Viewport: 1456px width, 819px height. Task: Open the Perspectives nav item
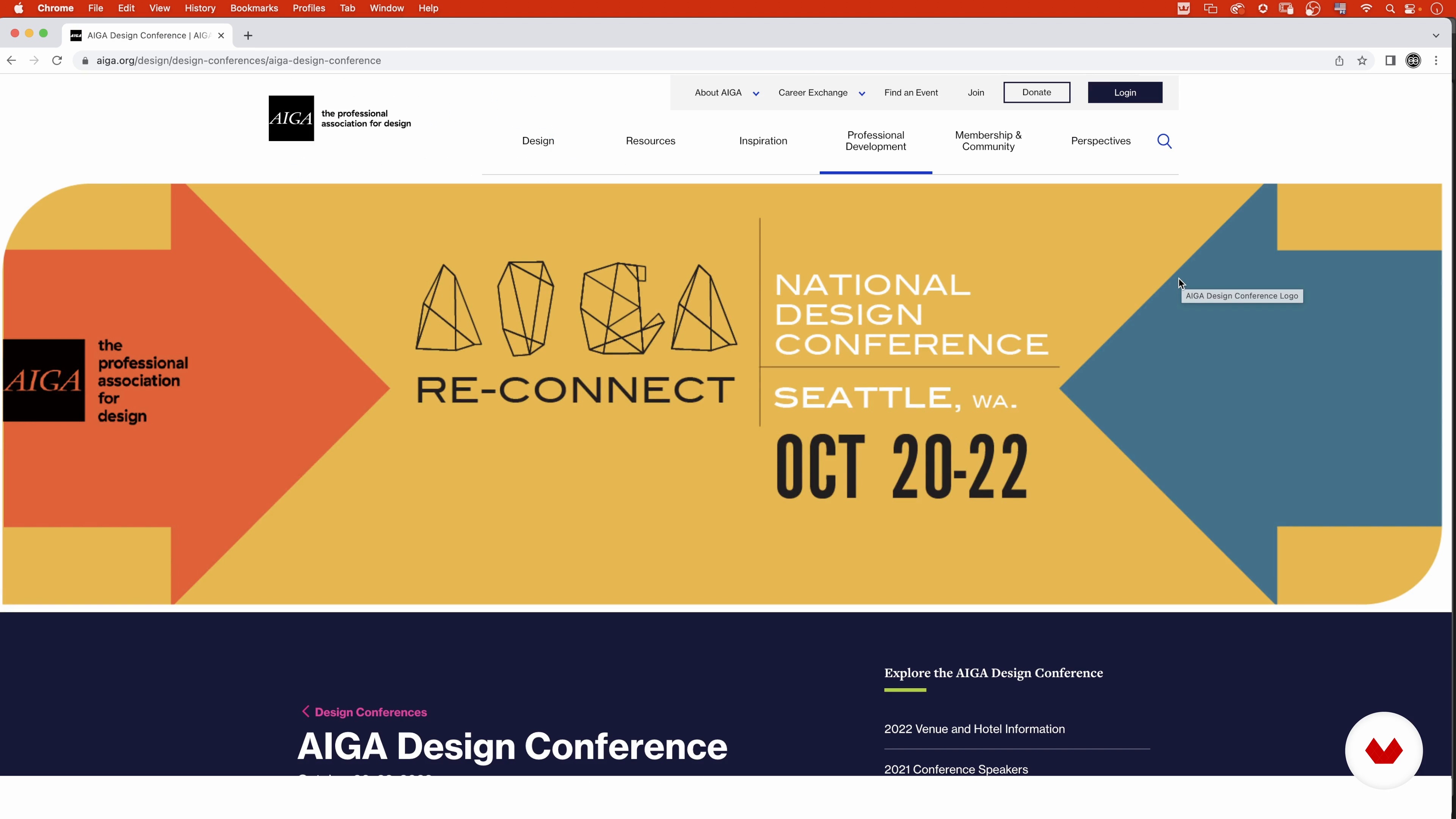click(1100, 141)
